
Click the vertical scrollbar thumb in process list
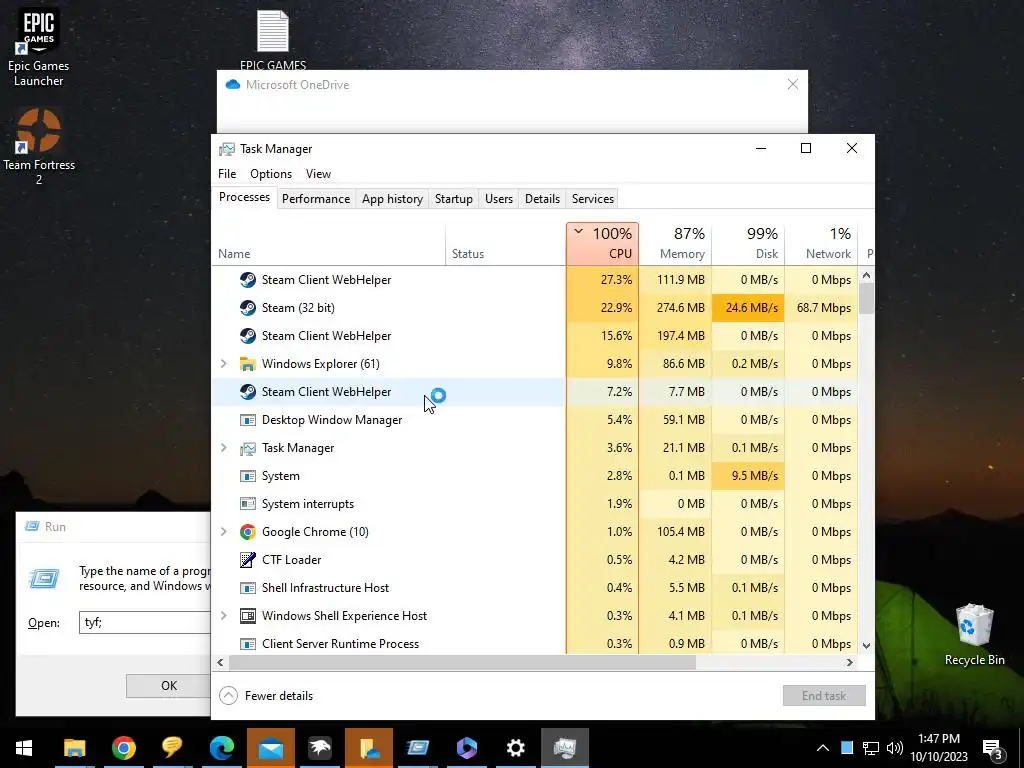867,298
